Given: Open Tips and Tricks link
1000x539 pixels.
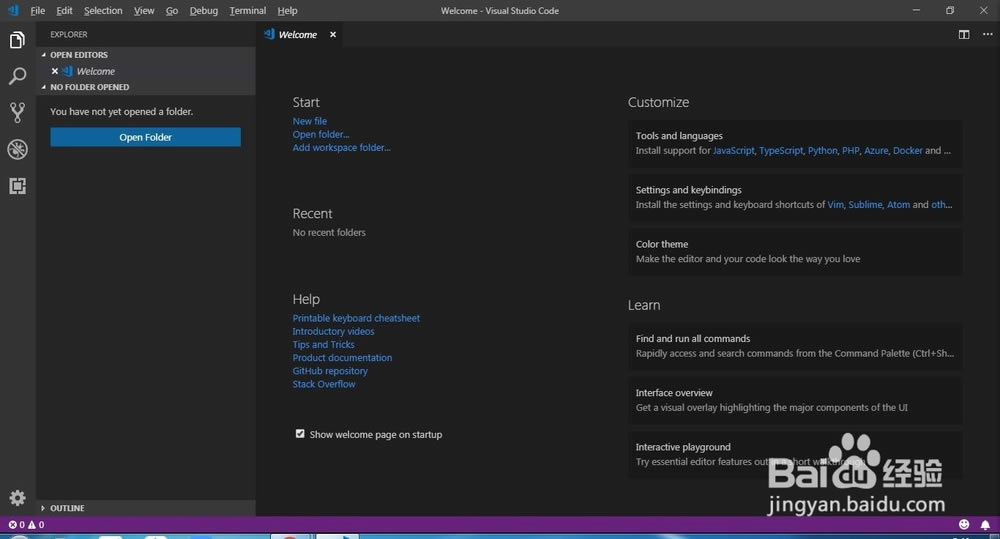Looking at the screenshot, I should (323, 344).
